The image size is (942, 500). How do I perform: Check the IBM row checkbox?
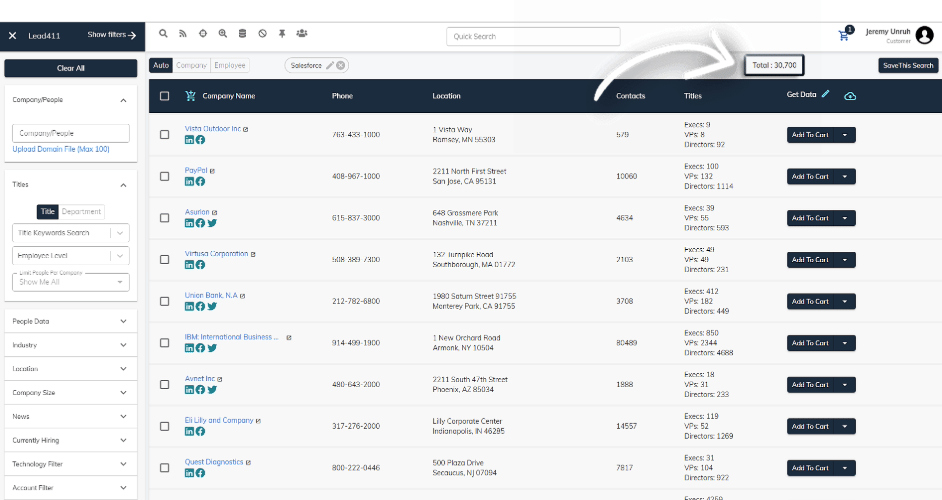pos(165,343)
